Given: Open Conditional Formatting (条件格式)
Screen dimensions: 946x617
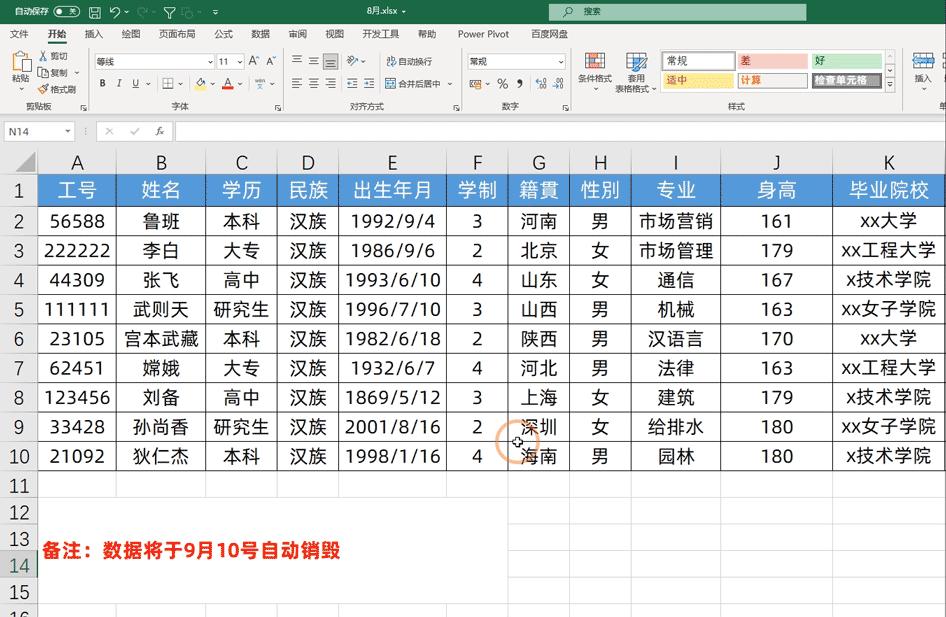Looking at the screenshot, I should (x=596, y=70).
